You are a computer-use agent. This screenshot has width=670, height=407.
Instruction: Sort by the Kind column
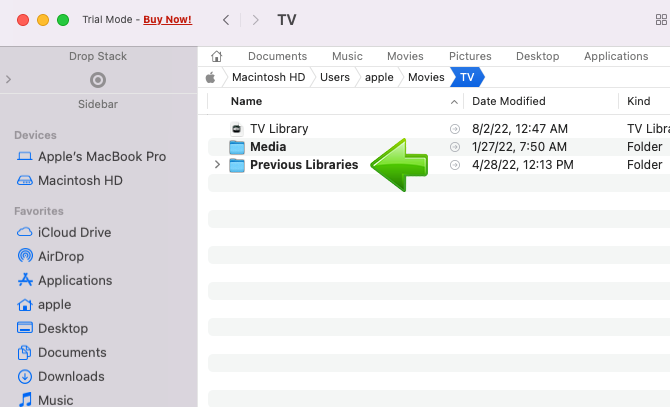[x=638, y=101]
